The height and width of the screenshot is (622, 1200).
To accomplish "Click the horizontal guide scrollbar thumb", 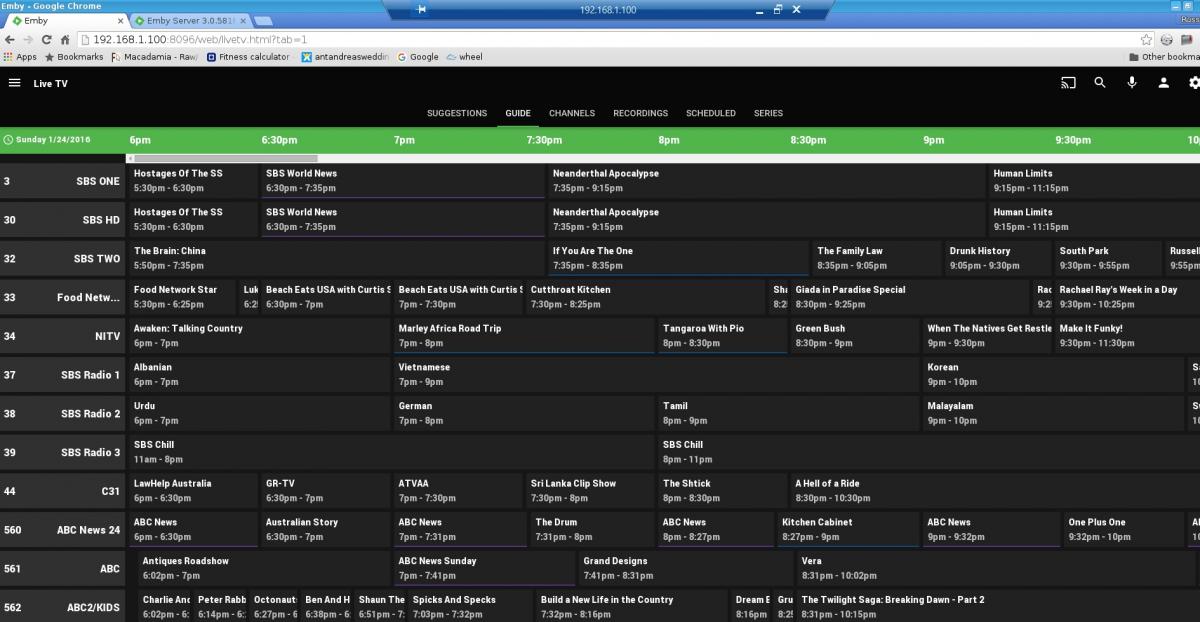I will [225, 158].
